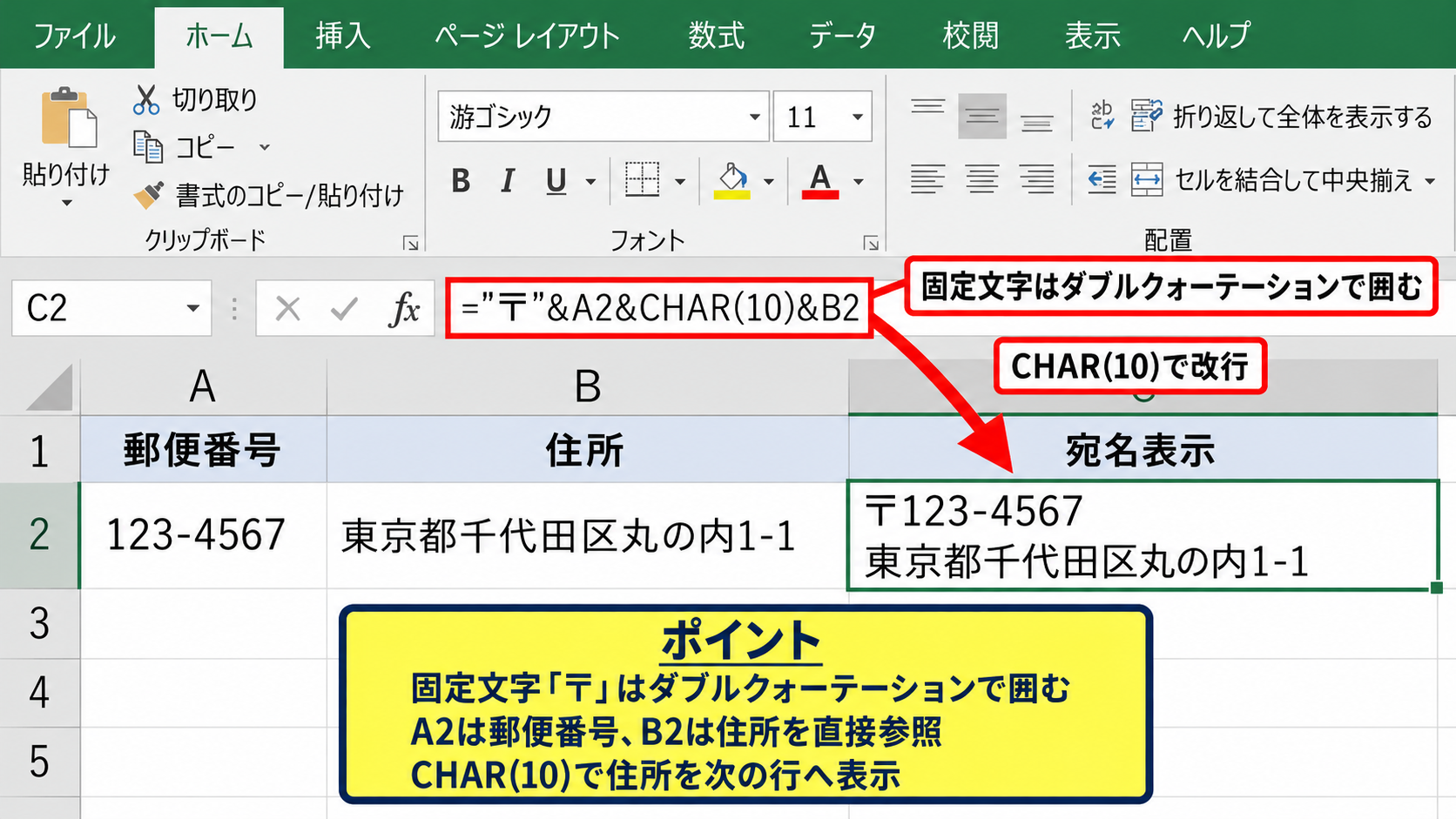Open the font color dropdown arrow

coord(859,181)
